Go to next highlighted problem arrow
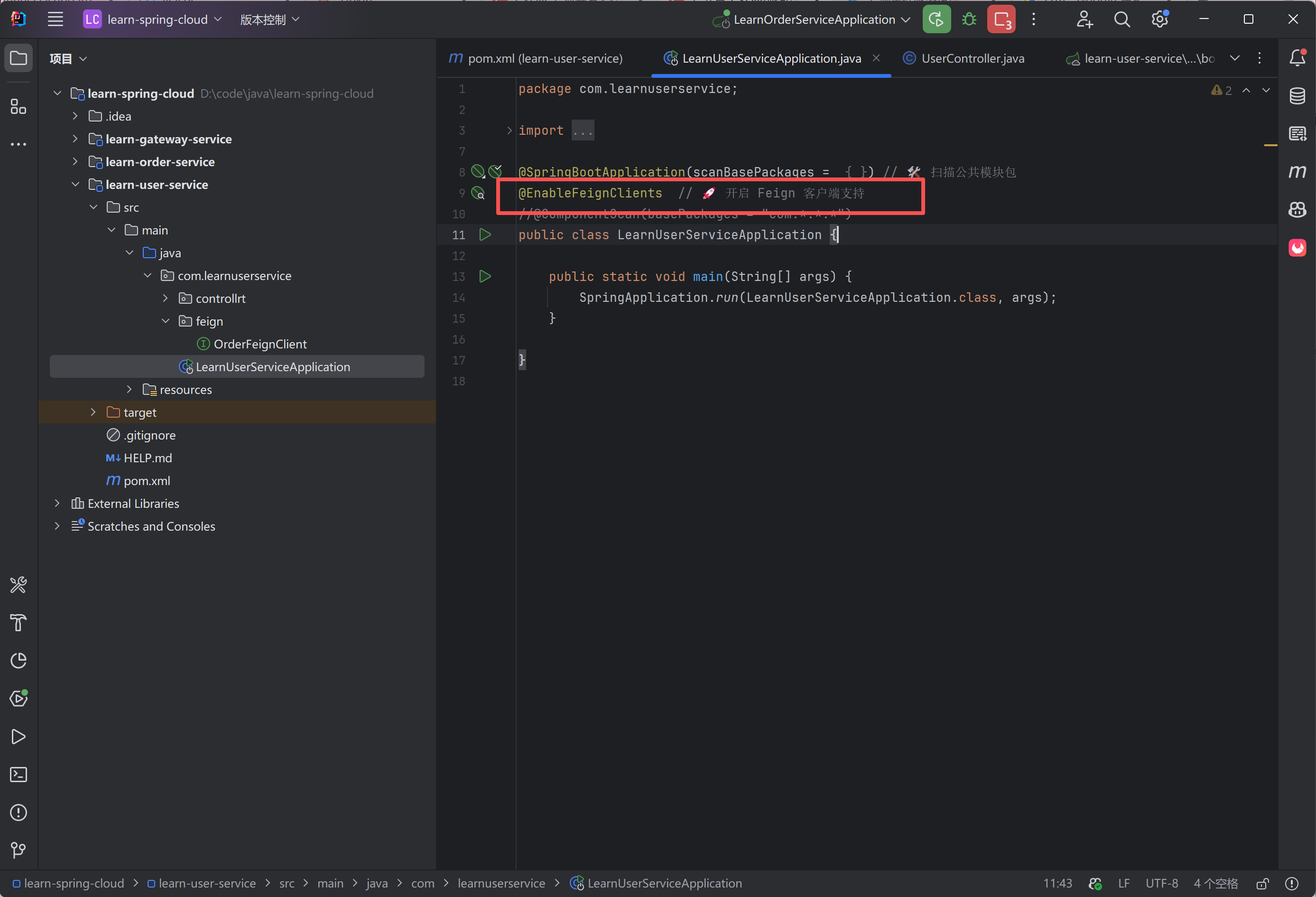Image resolution: width=1316 pixels, height=897 pixels. click(x=1266, y=91)
